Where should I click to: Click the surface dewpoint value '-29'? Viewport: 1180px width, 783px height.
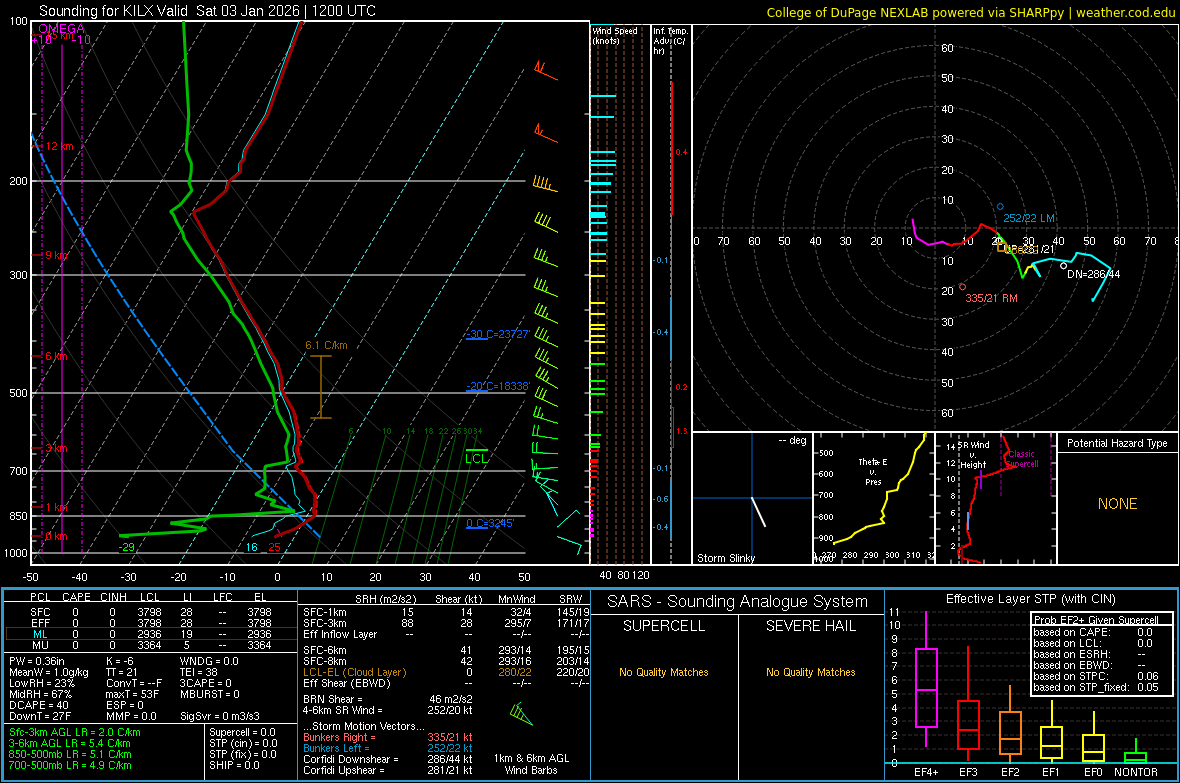pyautogui.click(x=126, y=547)
